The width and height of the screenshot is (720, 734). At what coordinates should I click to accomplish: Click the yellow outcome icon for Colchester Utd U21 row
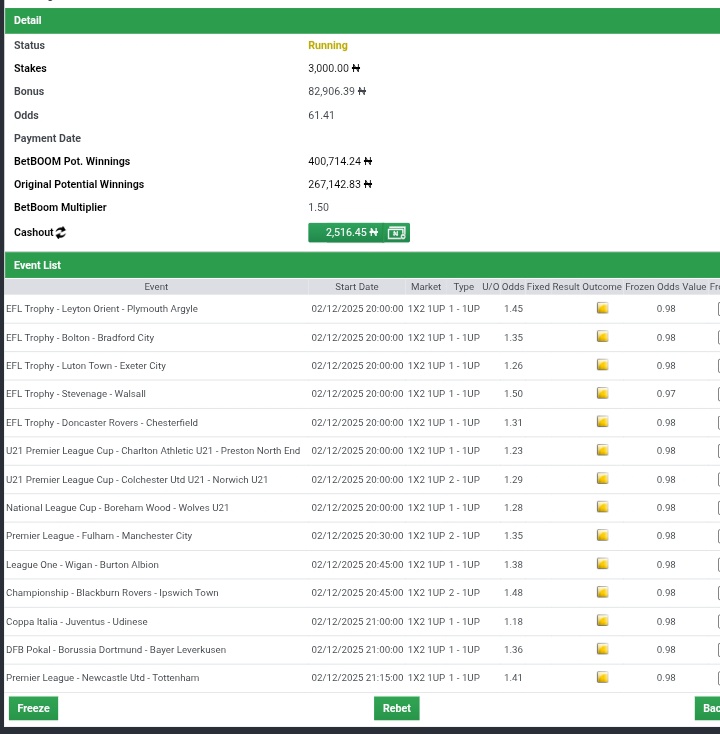tap(602, 478)
